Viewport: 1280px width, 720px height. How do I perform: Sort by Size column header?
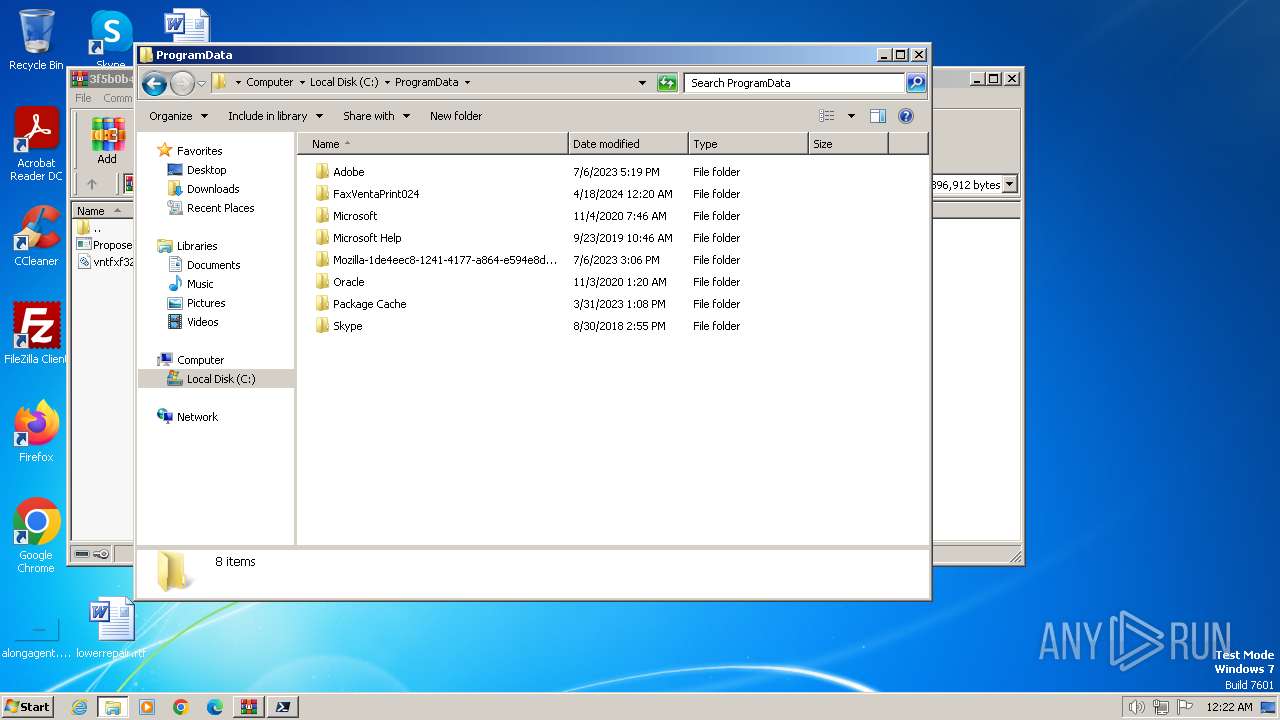click(848, 144)
